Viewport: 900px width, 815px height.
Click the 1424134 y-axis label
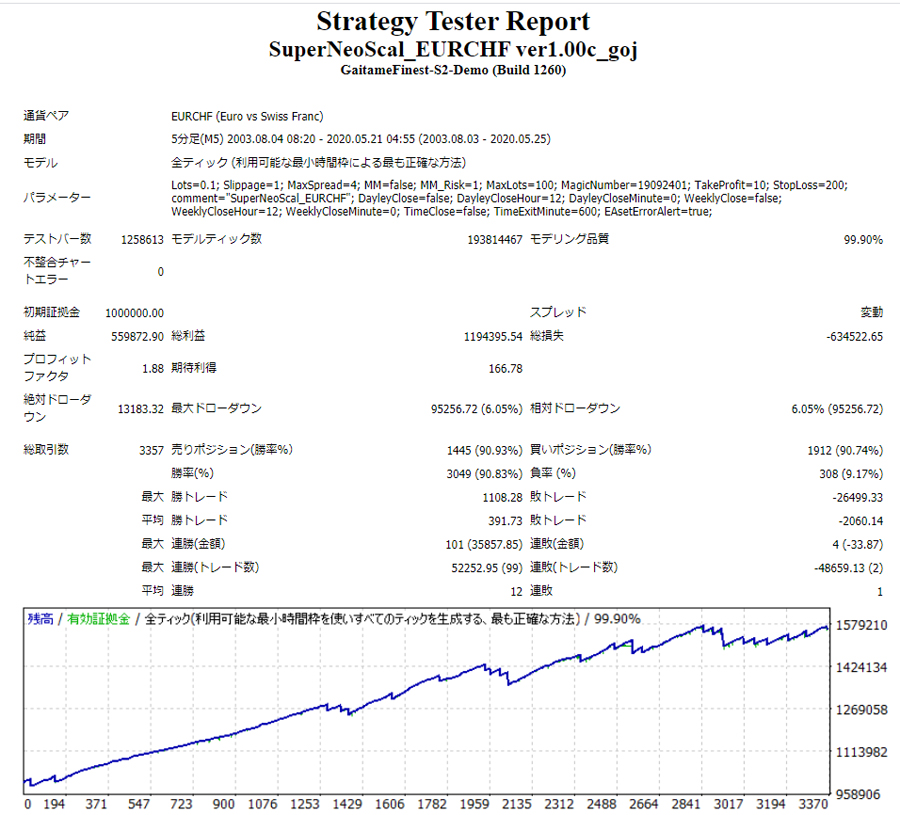pyautogui.click(x=862, y=668)
